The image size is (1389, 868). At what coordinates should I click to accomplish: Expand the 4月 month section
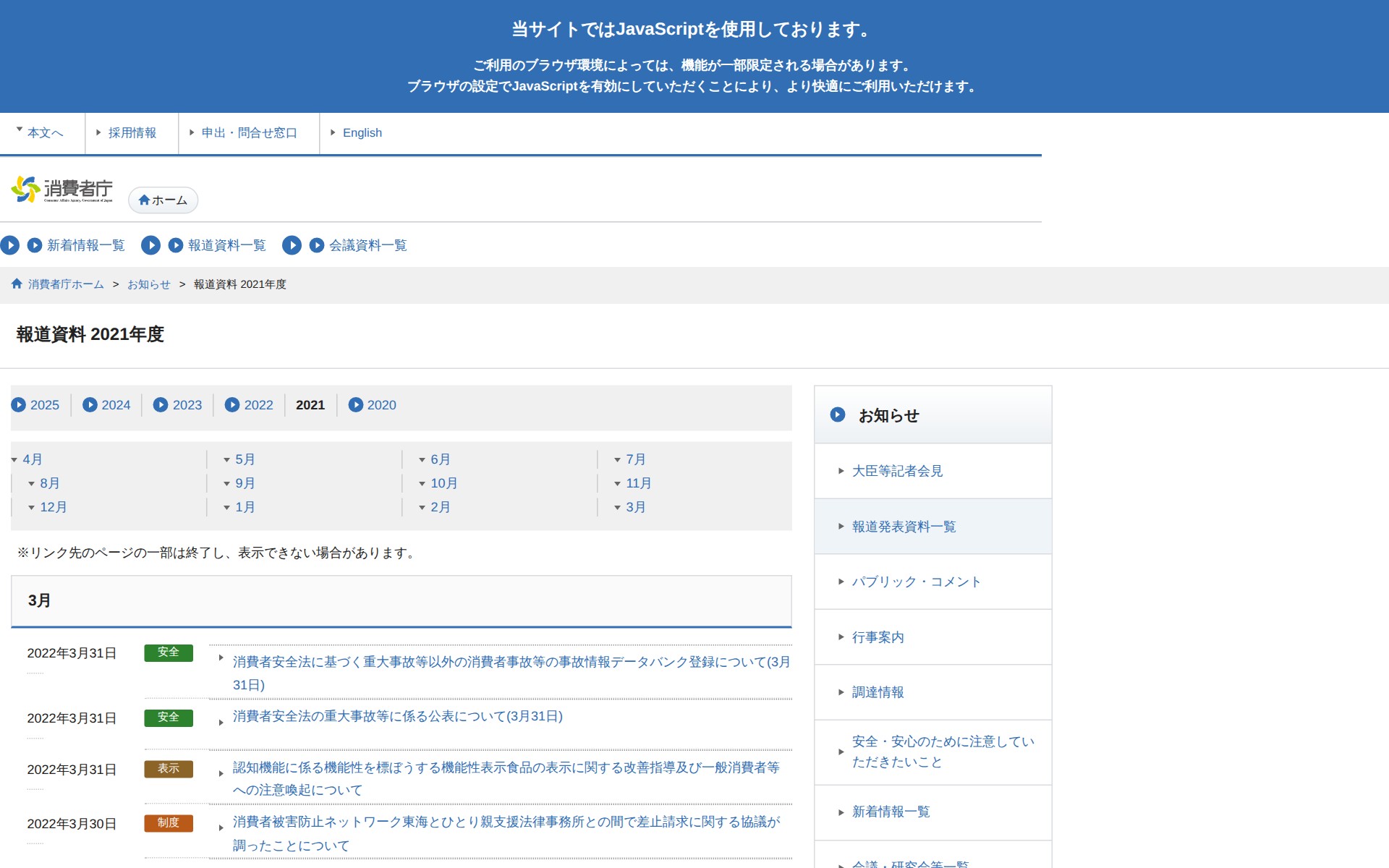tap(32, 459)
